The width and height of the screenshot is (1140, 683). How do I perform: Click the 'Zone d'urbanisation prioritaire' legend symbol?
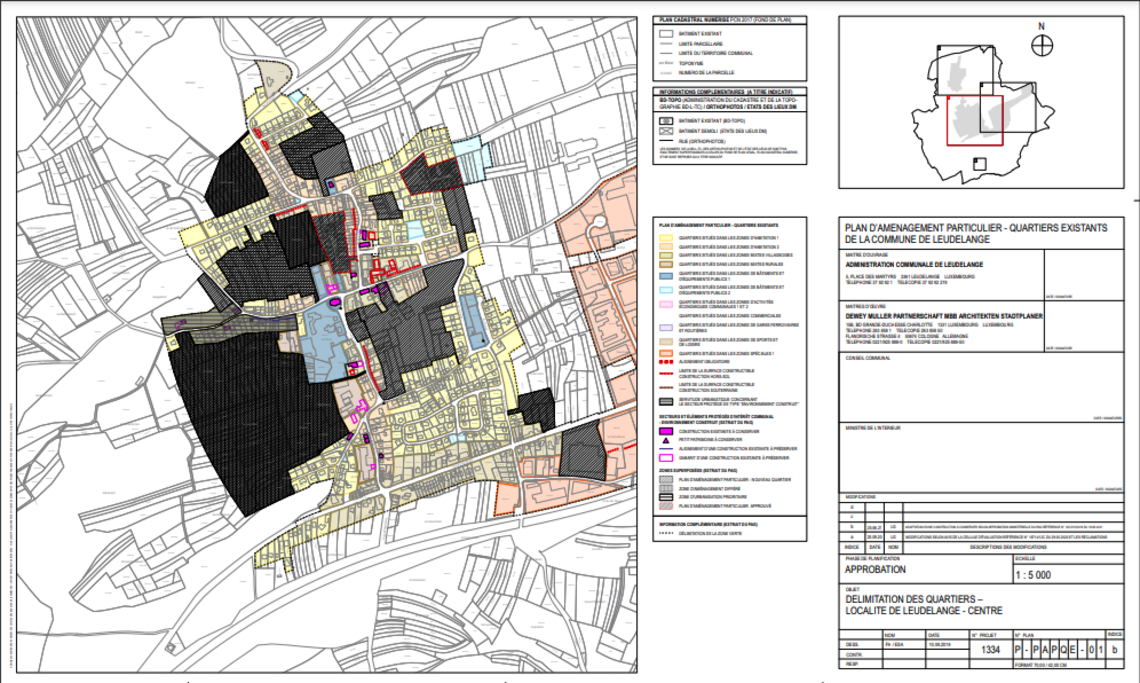665,497
